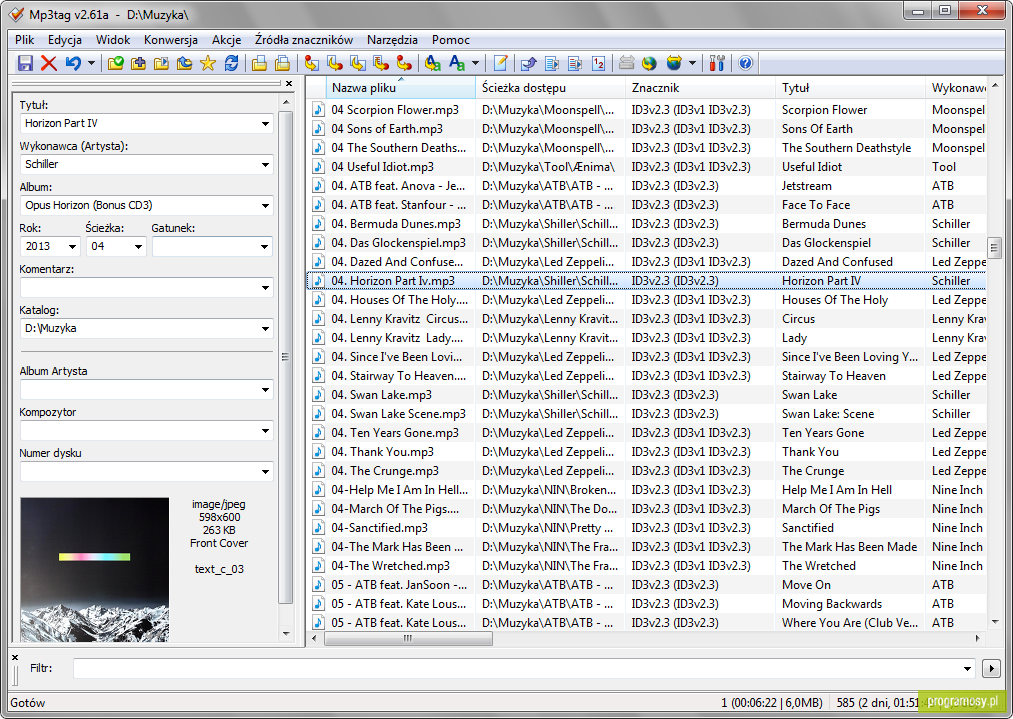Expand the Kompozytor dropdown

click(265, 431)
